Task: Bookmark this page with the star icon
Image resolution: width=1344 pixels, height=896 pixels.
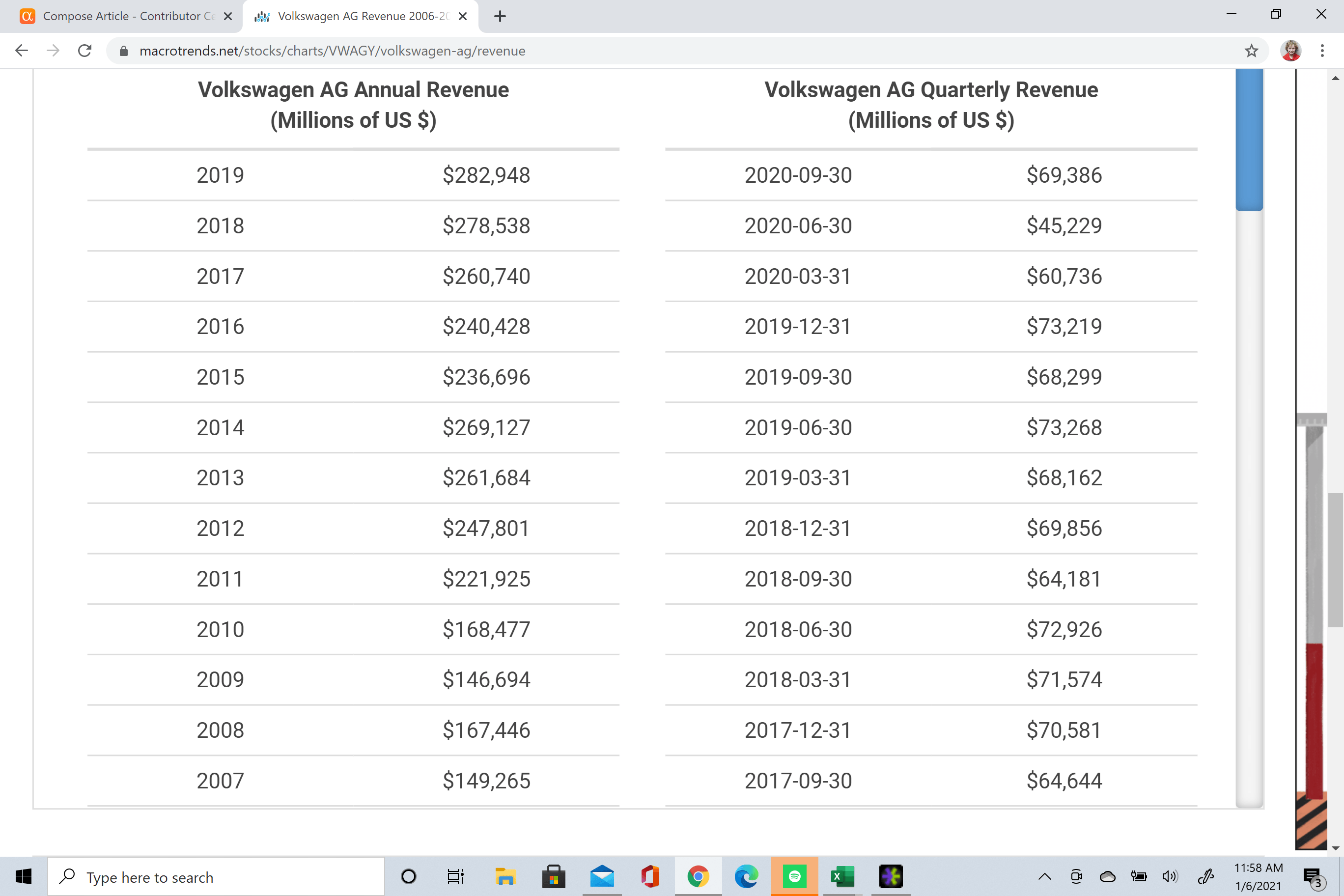Action: (1252, 51)
